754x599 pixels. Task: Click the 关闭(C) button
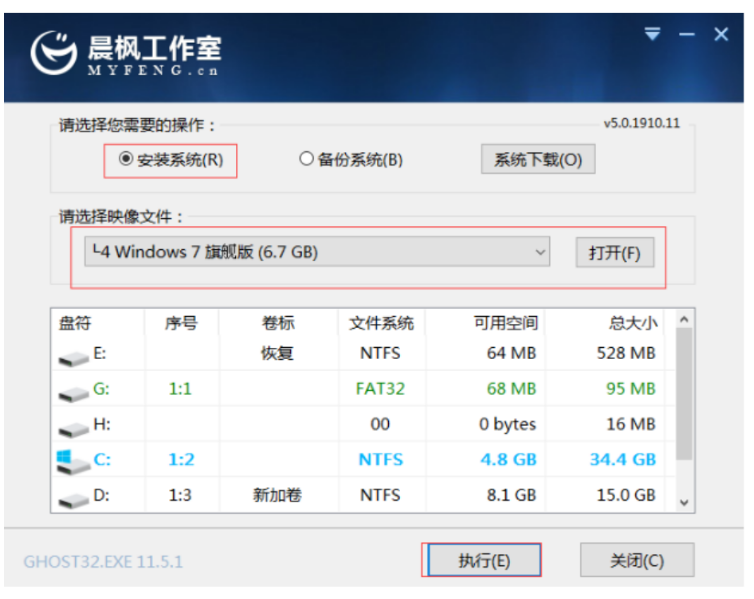pos(637,560)
